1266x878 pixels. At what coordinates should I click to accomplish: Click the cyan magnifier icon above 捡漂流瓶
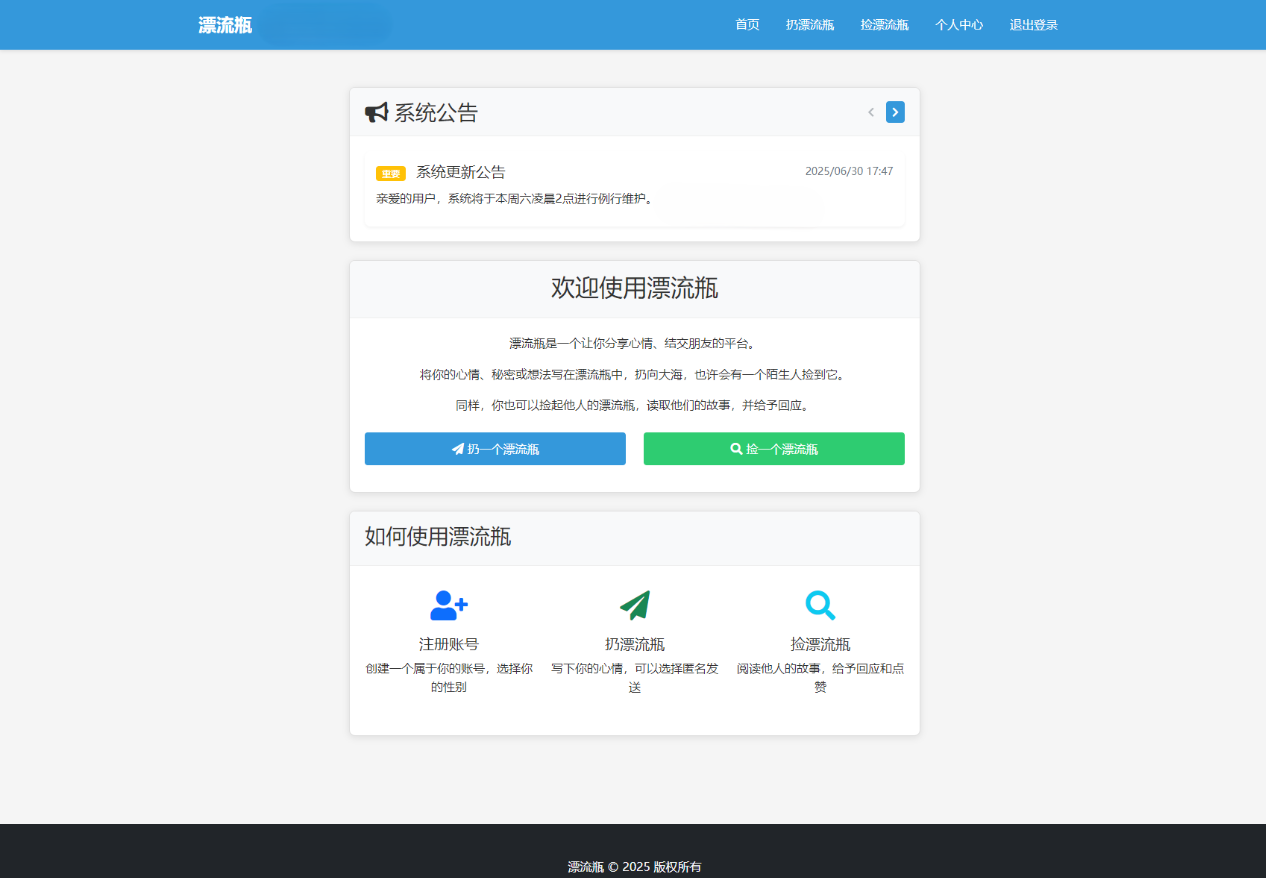click(x=820, y=605)
